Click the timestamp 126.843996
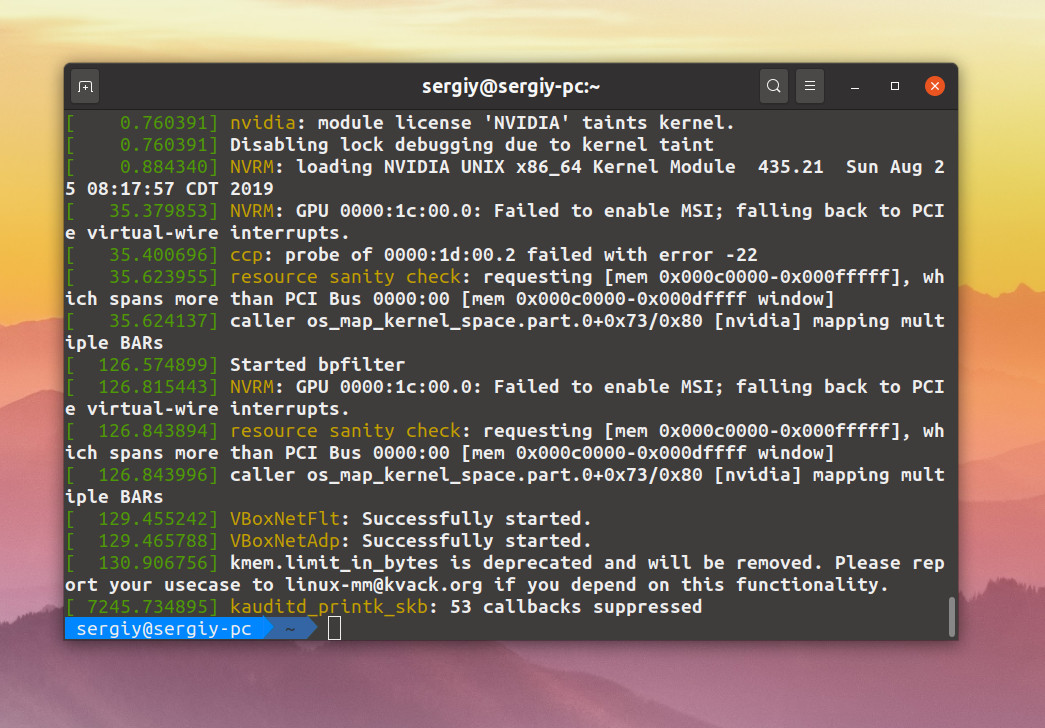Screen dimensions: 1045x728 (153, 475)
